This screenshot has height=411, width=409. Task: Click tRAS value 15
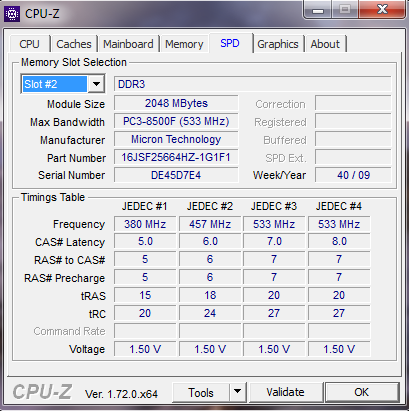coord(145,295)
